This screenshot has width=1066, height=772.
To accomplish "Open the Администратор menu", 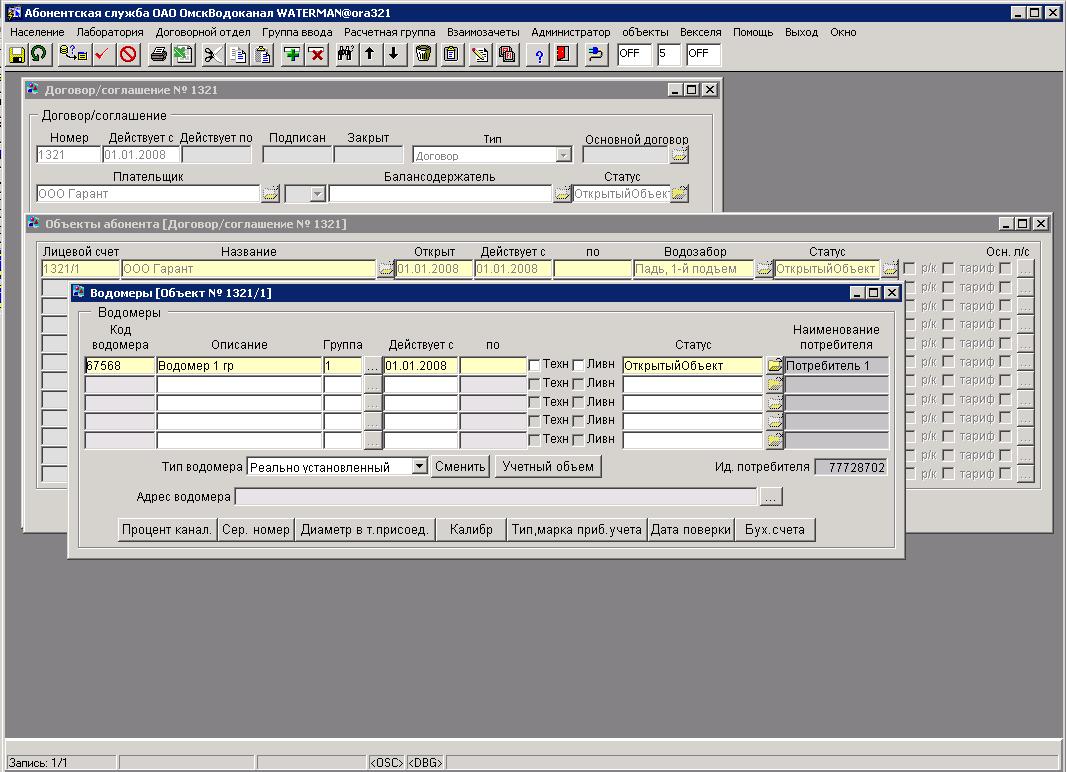I will pos(570,32).
